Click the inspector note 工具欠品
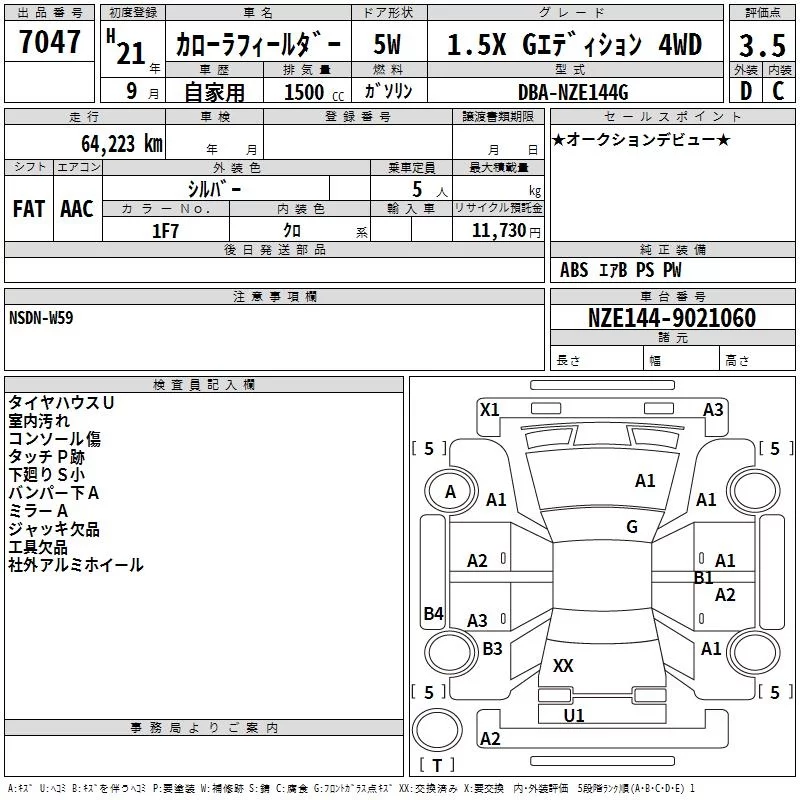800x800 pixels. click(38, 547)
